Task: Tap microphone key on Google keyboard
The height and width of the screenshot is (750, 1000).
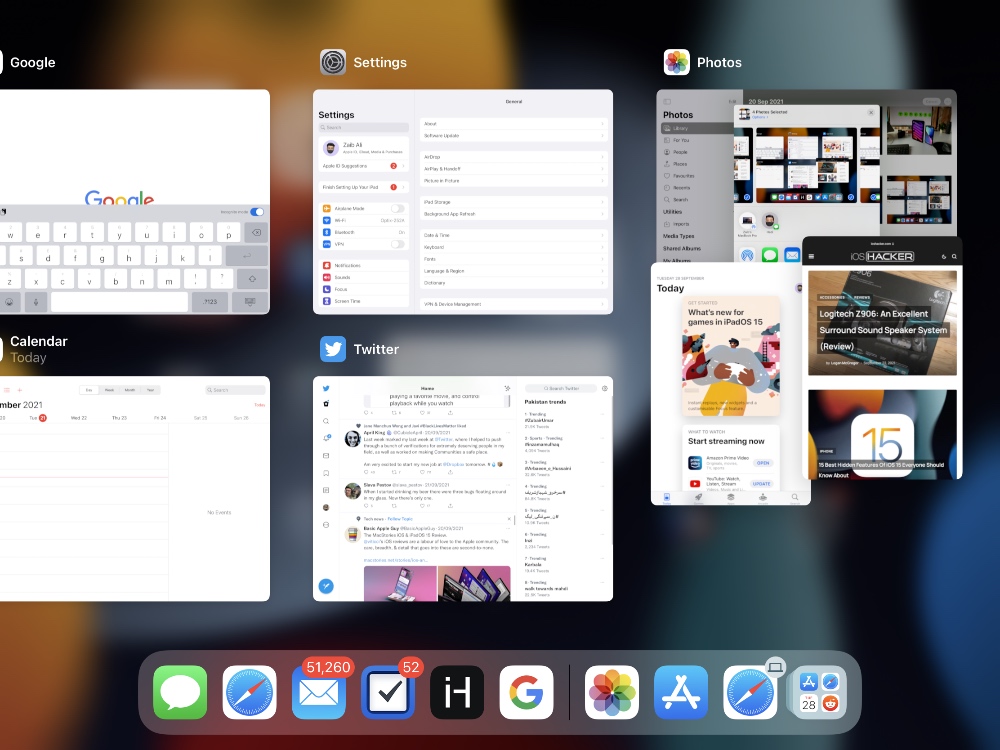Action: (36, 302)
